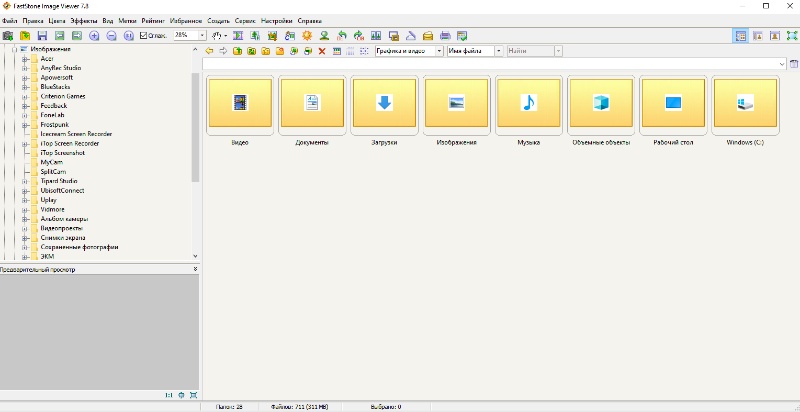This screenshot has height=412, width=800.
Task: Click the email envelope toolbar icon
Action: tap(428, 35)
